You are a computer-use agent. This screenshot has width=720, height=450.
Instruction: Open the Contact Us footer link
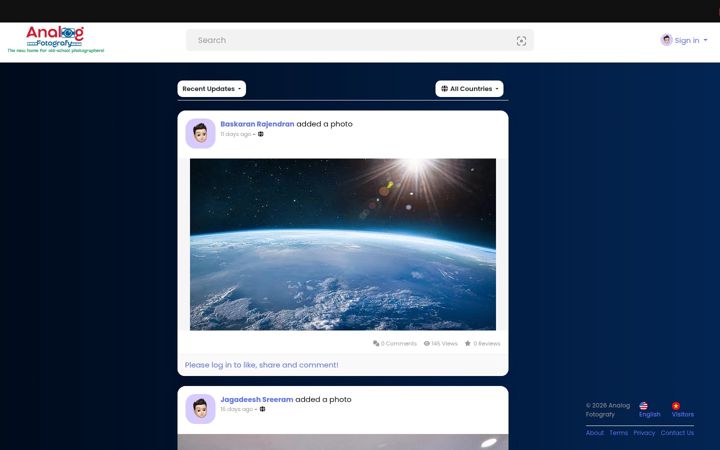coord(677,433)
